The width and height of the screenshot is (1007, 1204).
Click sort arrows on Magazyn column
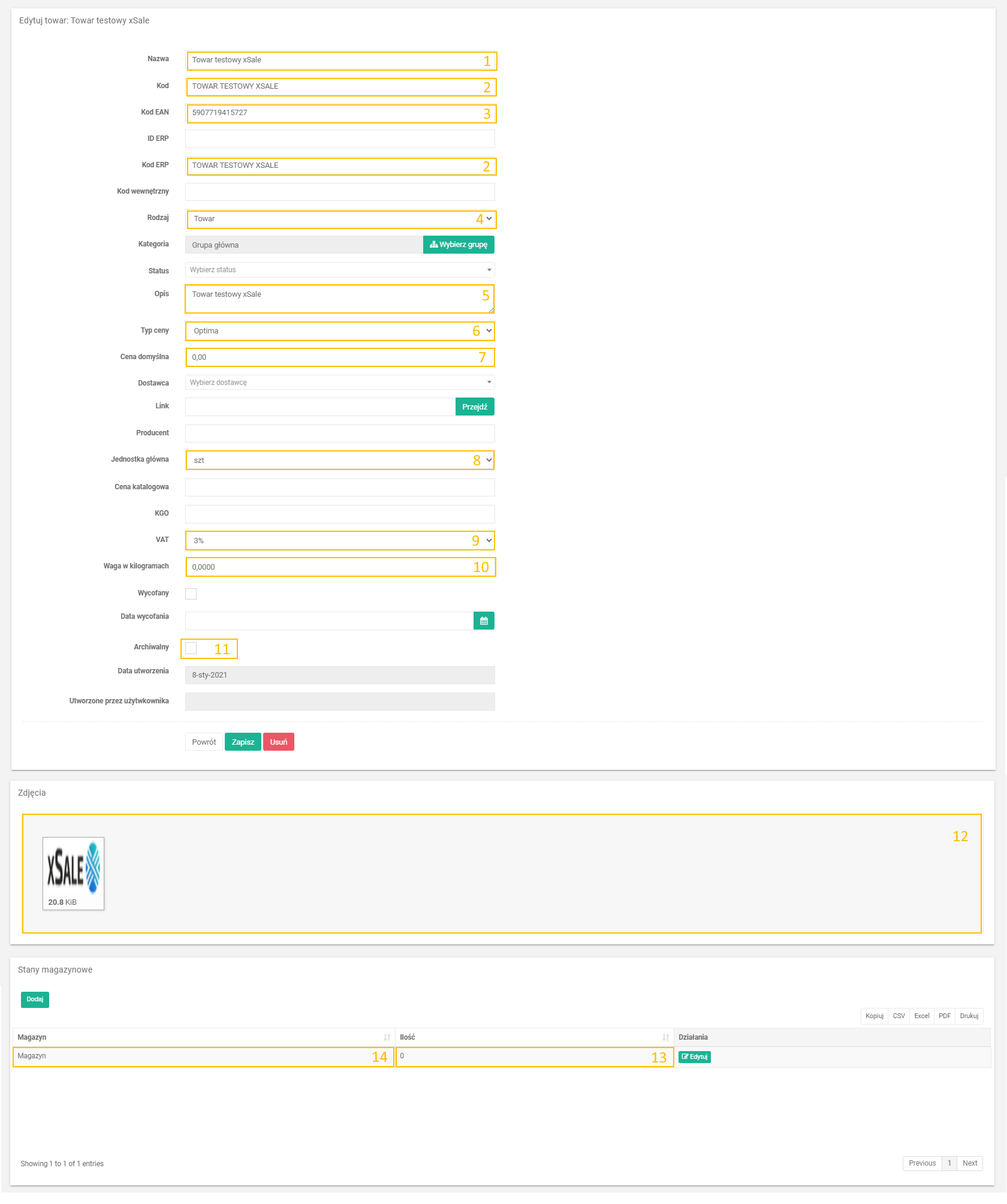click(x=387, y=1037)
